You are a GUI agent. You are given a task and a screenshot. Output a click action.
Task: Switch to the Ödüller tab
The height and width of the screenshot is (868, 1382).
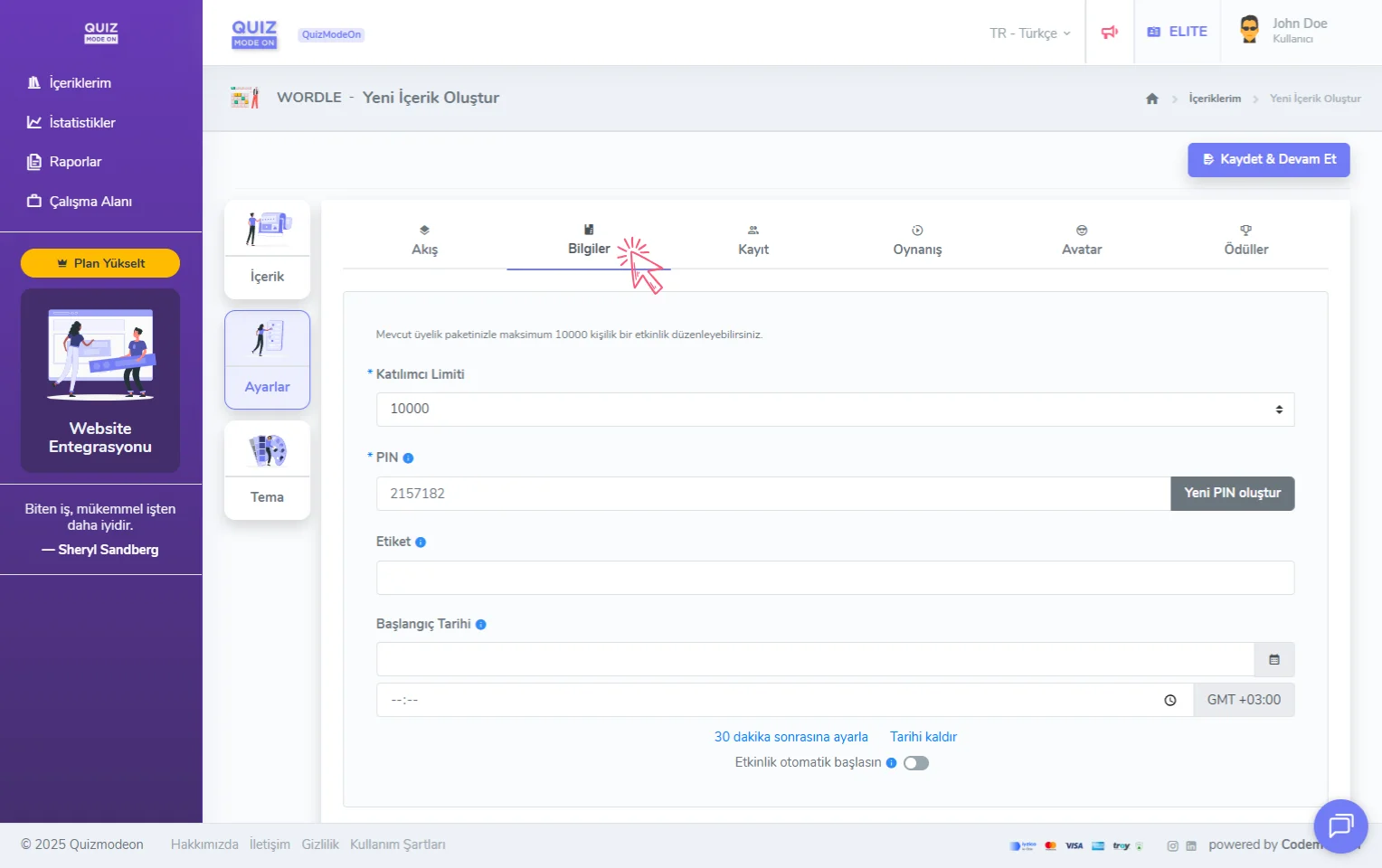tap(1245, 241)
